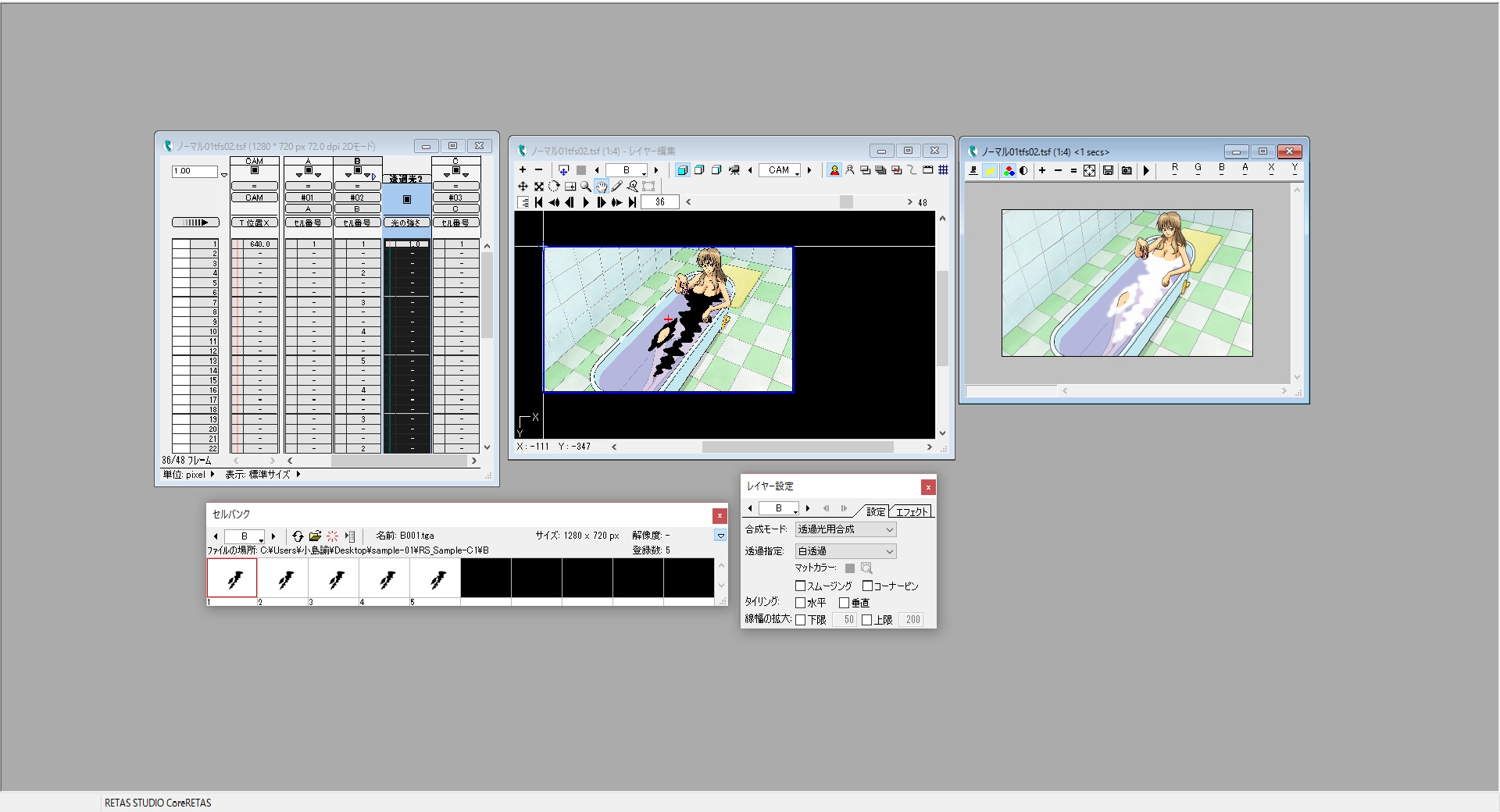Screen dimensions: 1500x812
Task: Open the 合成モード dropdown
Action: [845, 529]
